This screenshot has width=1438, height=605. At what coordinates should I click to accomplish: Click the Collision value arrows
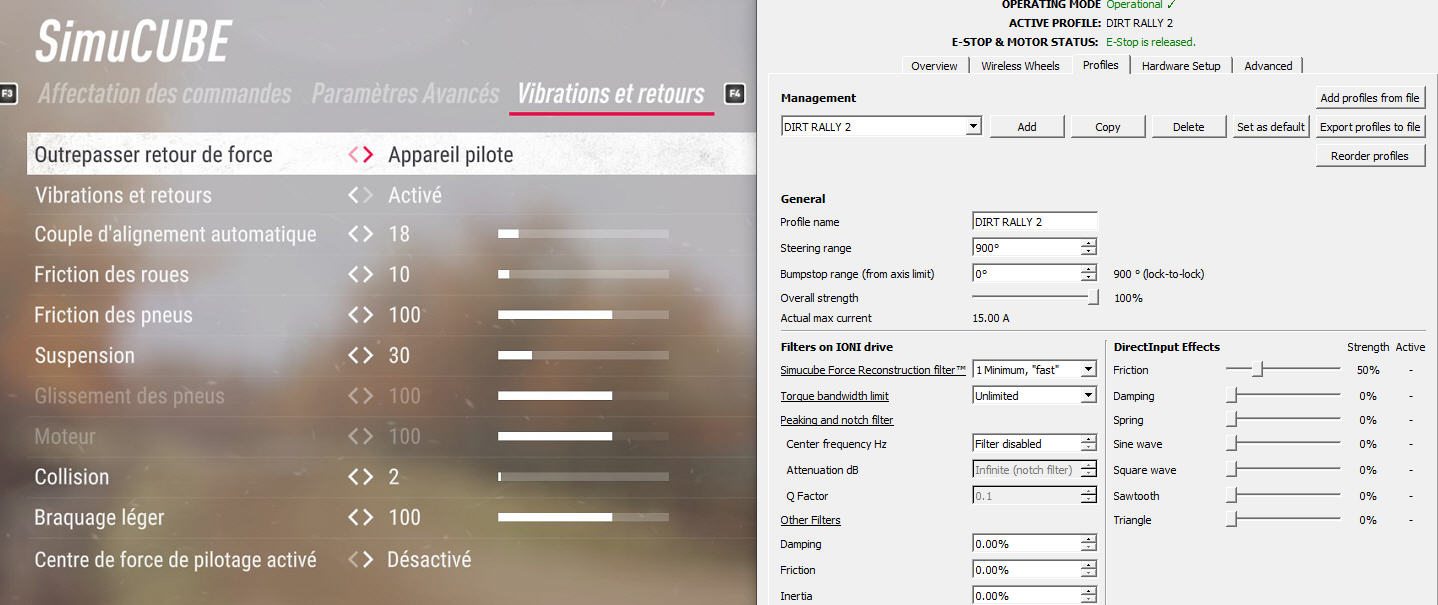pos(361,477)
